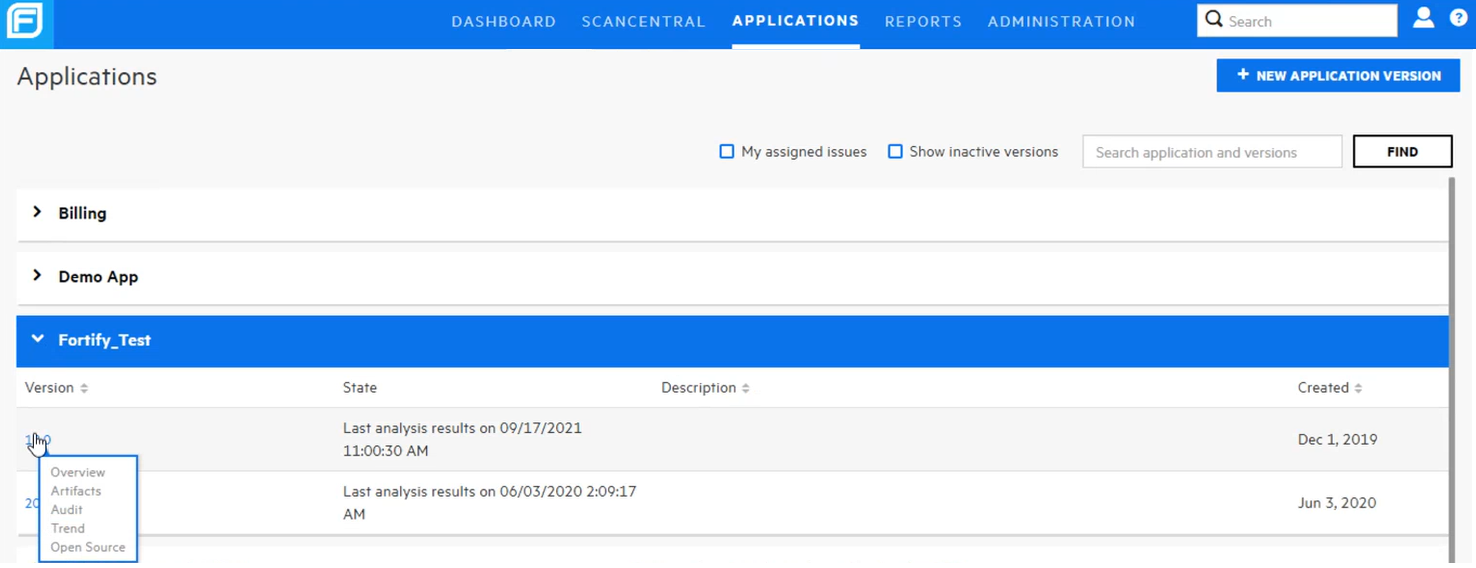
Task: Choose Trend from version popup menu
Action: (x=68, y=528)
